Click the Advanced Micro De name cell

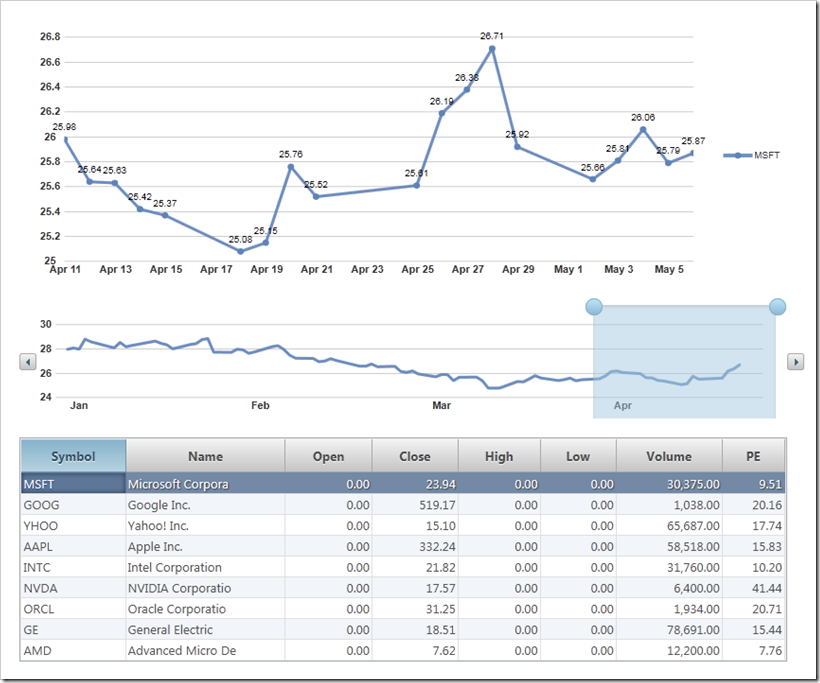(206, 651)
